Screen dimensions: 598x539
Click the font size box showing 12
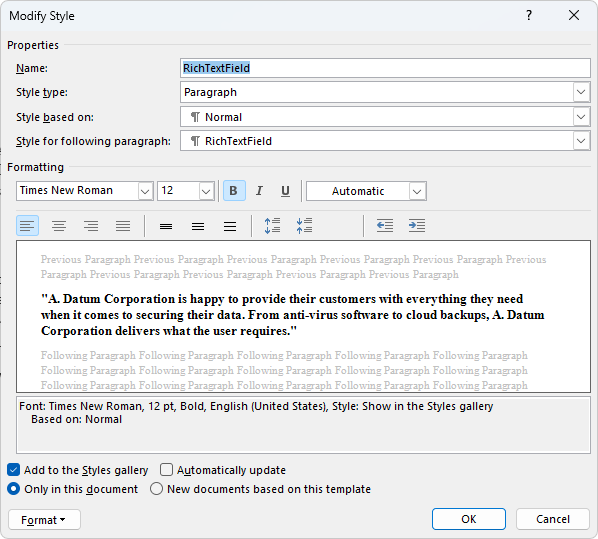click(x=186, y=191)
